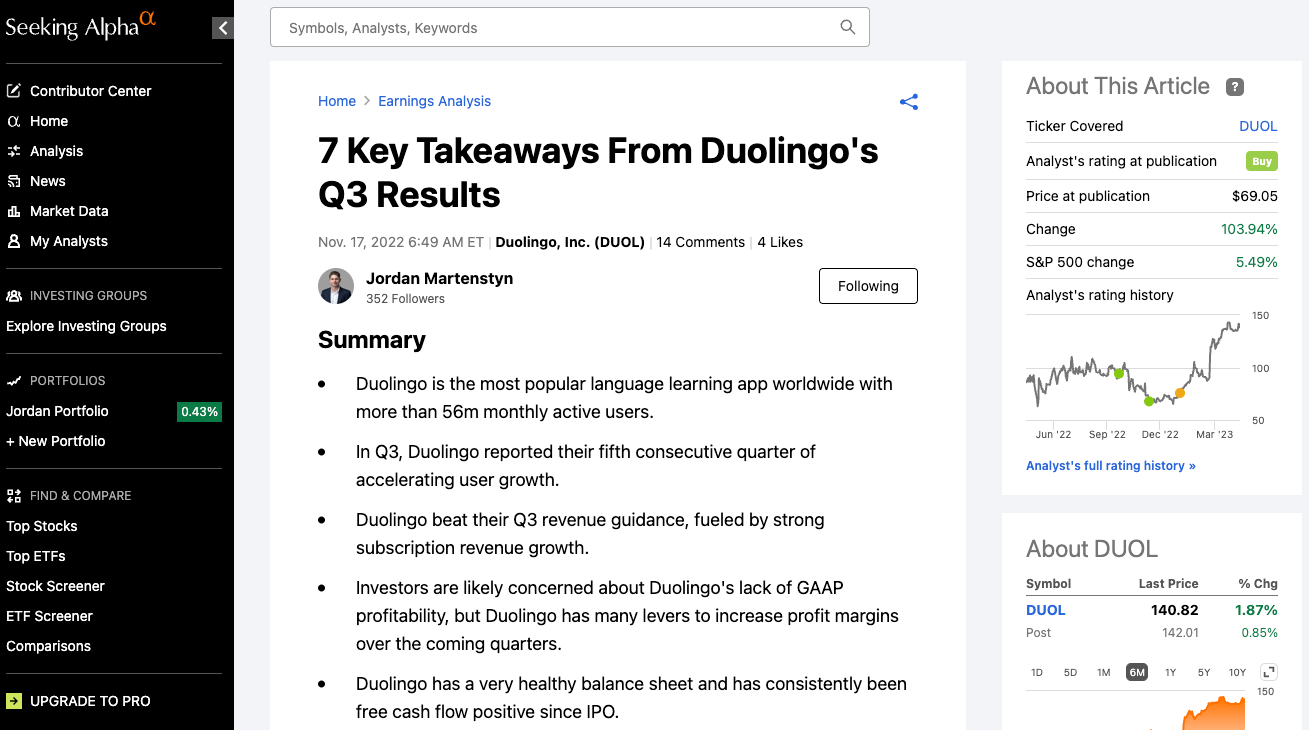Screen dimensions: 1309x730
Task: Open Top Stocks in sidebar
Action: [x=42, y=526]
